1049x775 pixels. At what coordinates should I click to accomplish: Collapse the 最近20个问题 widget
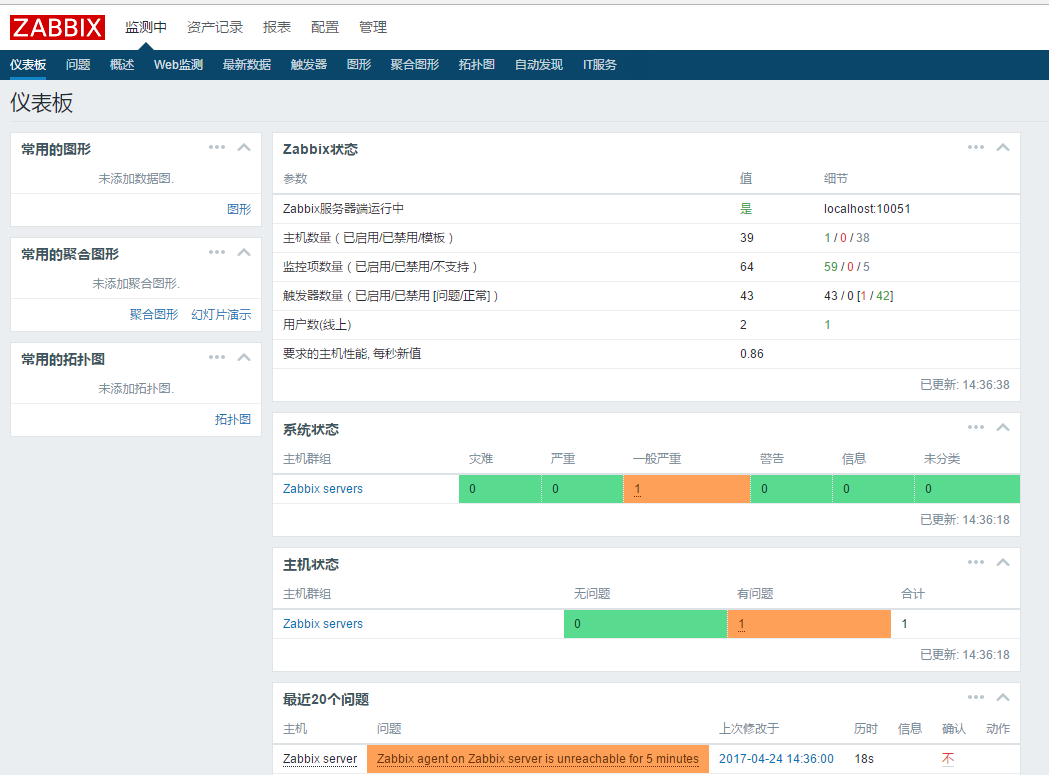[x=1003, y=697]
